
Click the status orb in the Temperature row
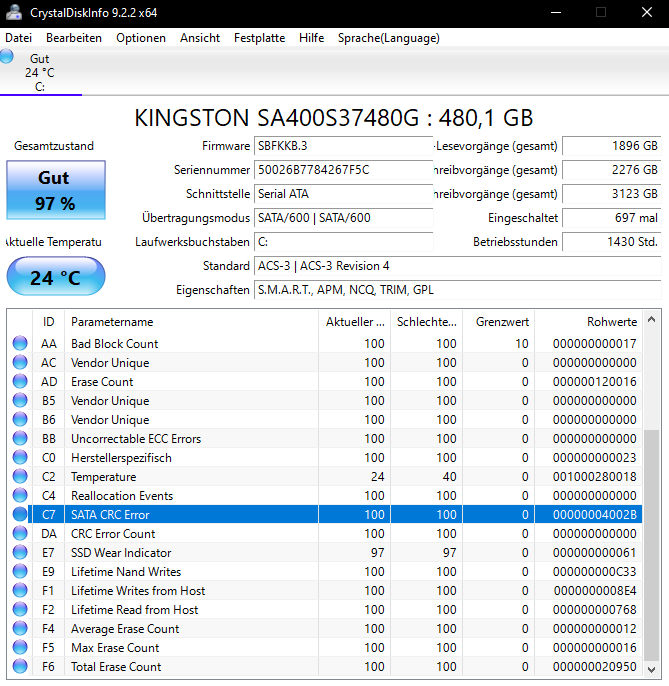[20, 476]
